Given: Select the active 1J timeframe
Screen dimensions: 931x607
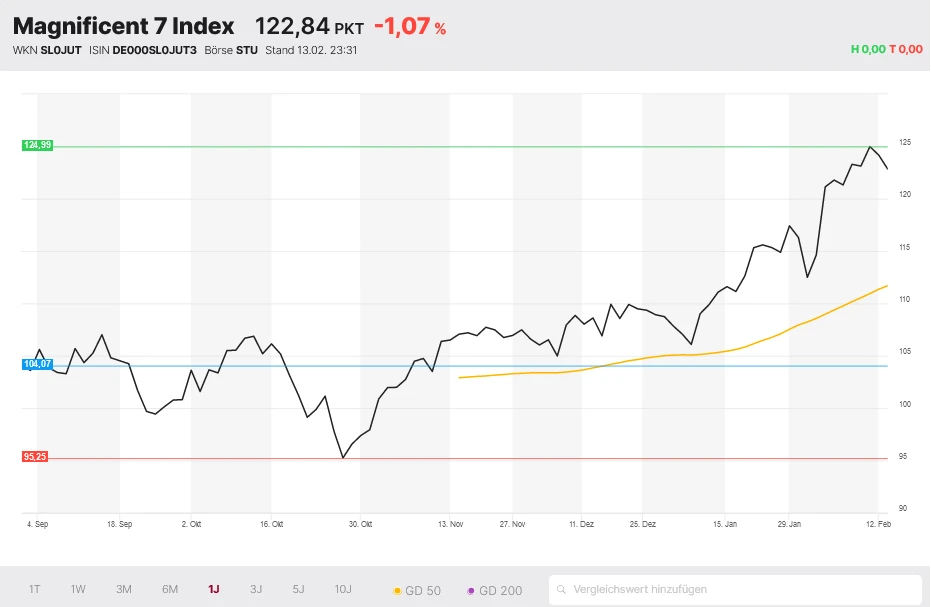Looking at the screenshot, I should (212, 590).
